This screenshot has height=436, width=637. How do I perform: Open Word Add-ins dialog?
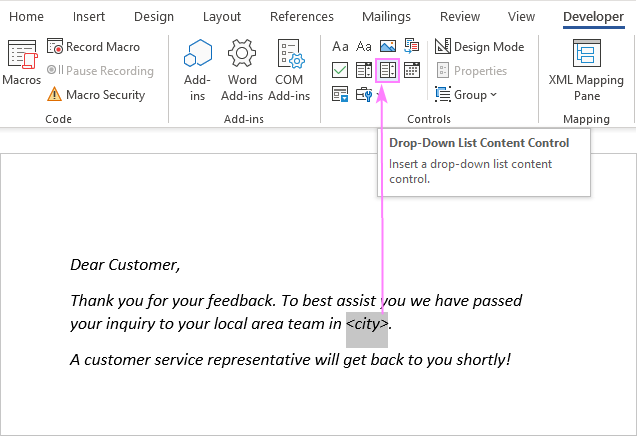242,70
